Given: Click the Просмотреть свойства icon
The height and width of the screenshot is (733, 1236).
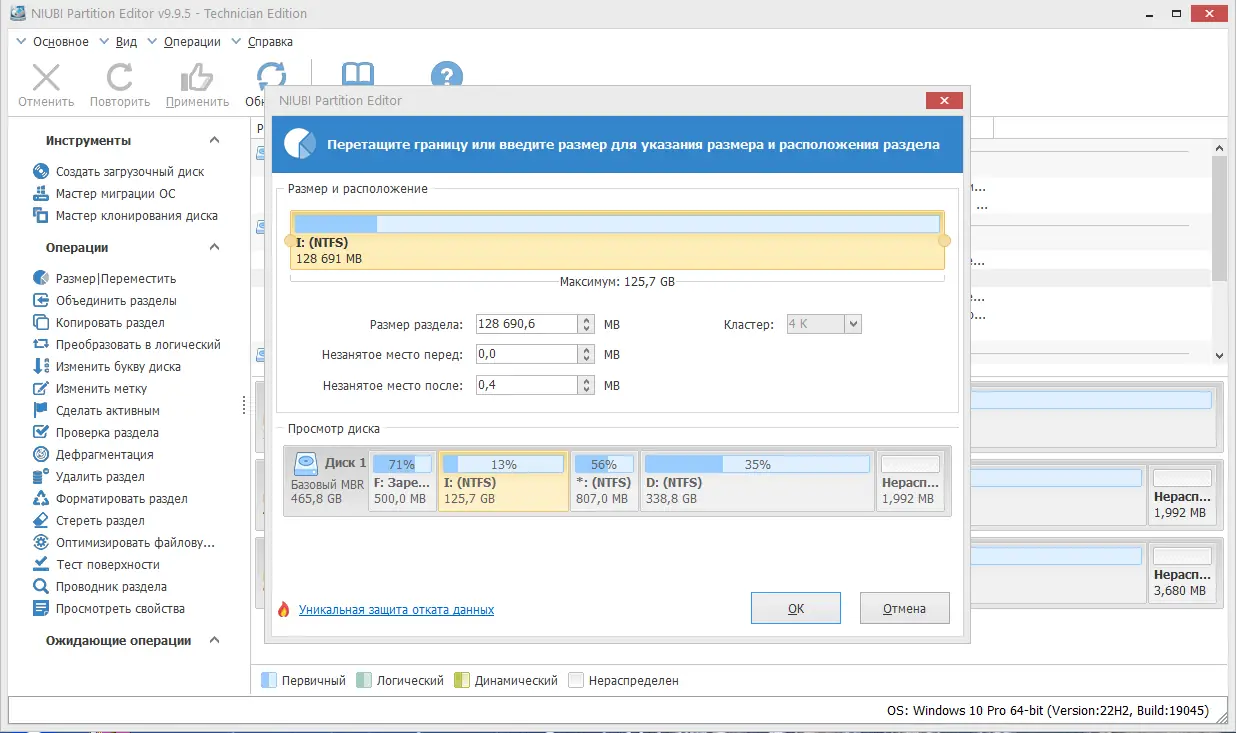Looking at the screenshot, I should tap(41, 609).
